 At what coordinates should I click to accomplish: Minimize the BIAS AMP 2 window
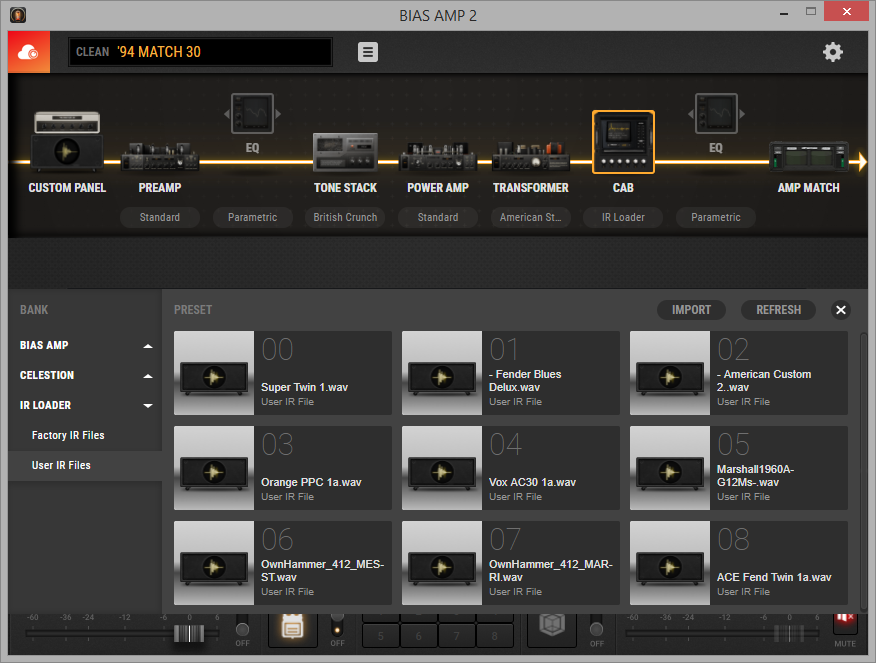tap(784, 12)
